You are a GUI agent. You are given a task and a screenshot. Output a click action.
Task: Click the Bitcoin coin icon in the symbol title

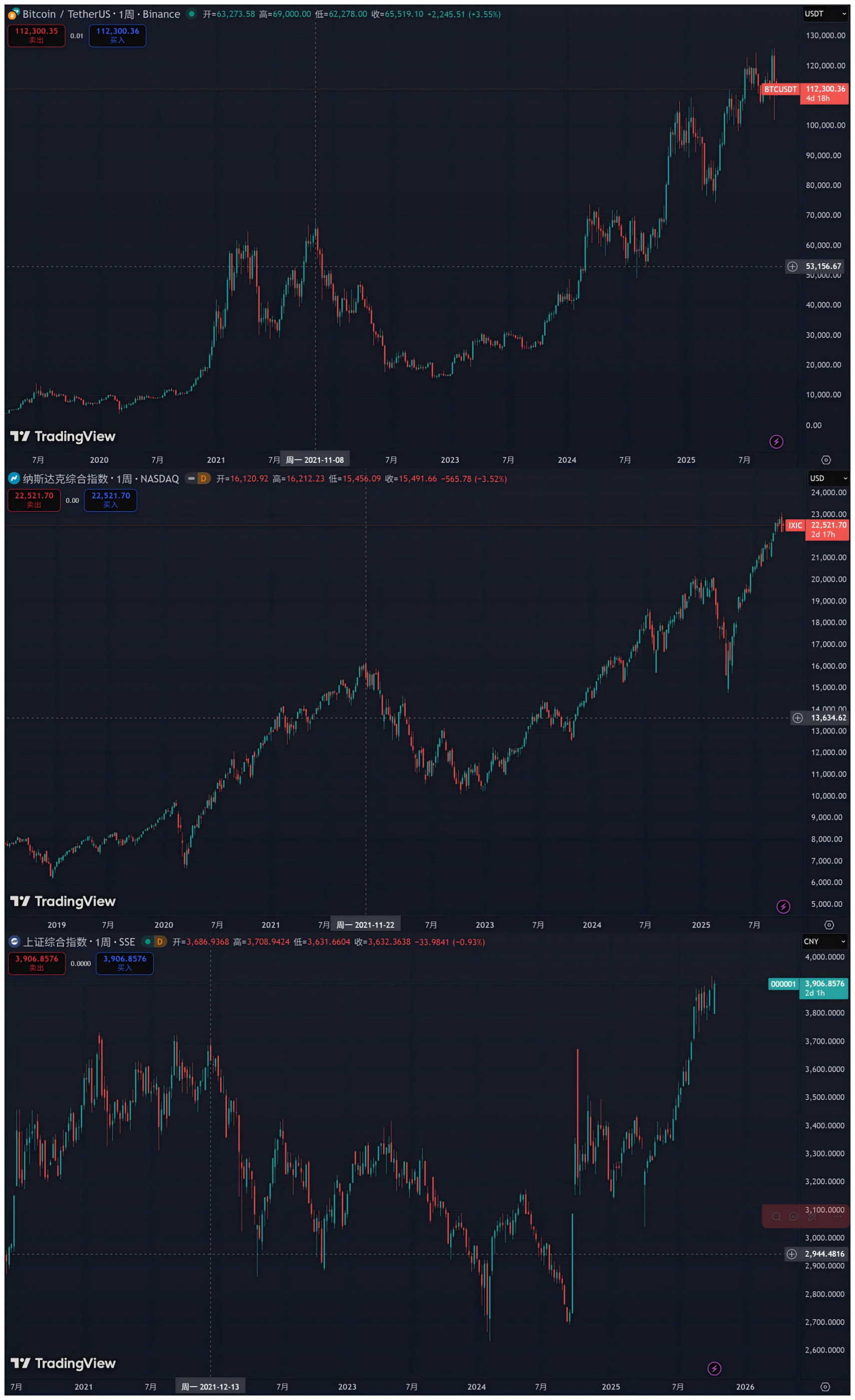click(x=12, y=15)
